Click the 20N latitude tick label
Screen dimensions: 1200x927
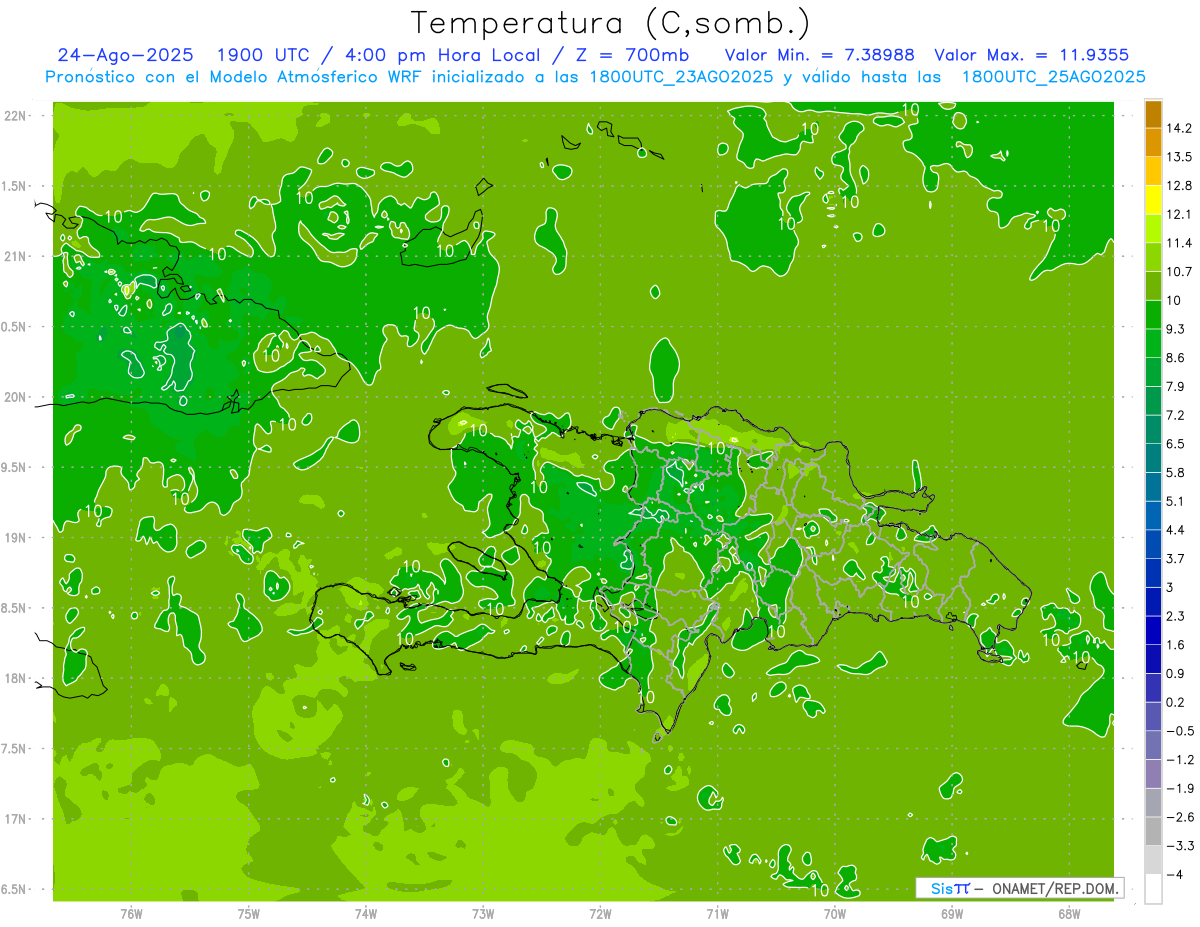click(14, 397)
